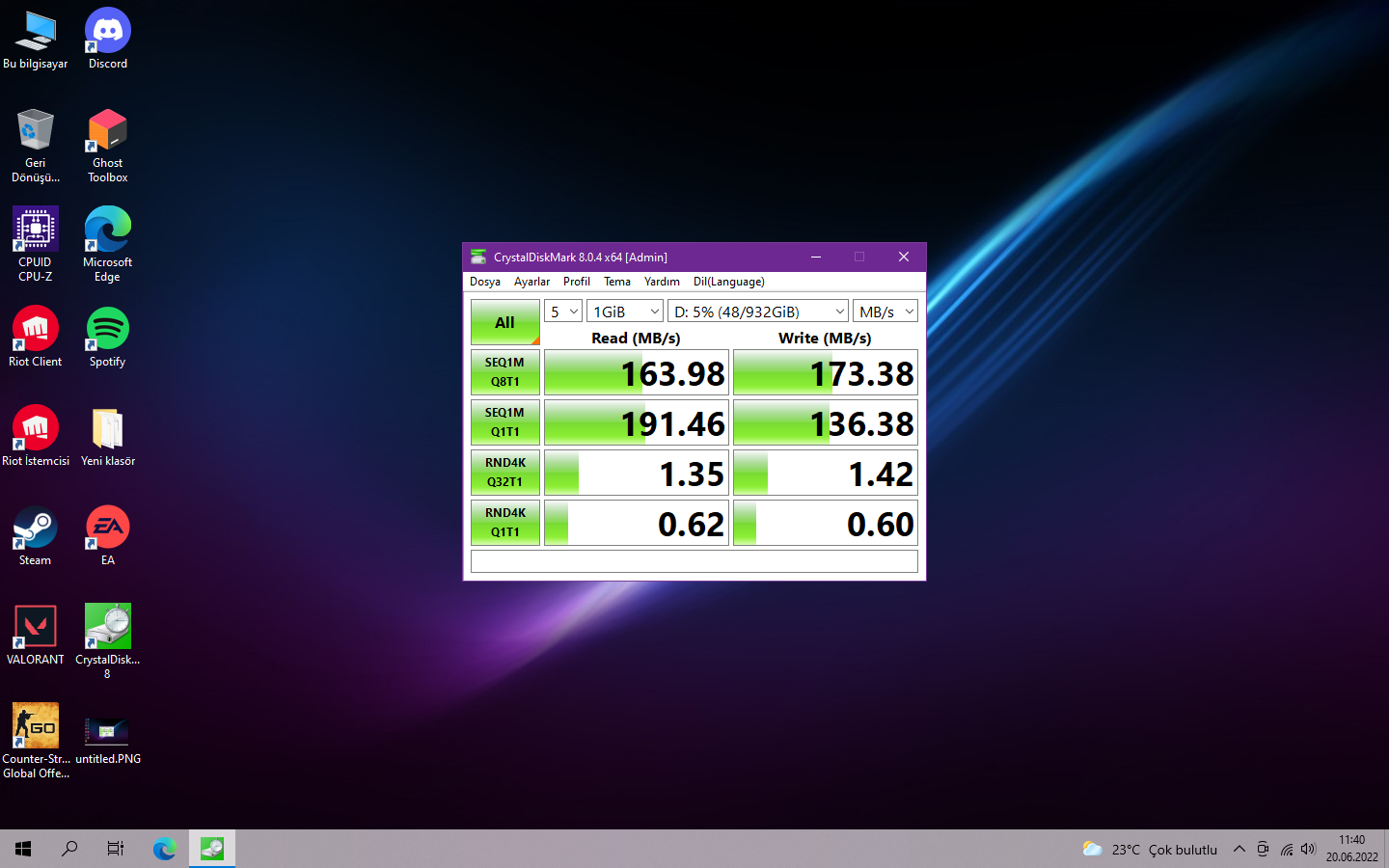This screenshot has width=1389, height=868.
Task: Select the CPUID CPU-Z desktop shortcut
Action: tap(36, 245)
